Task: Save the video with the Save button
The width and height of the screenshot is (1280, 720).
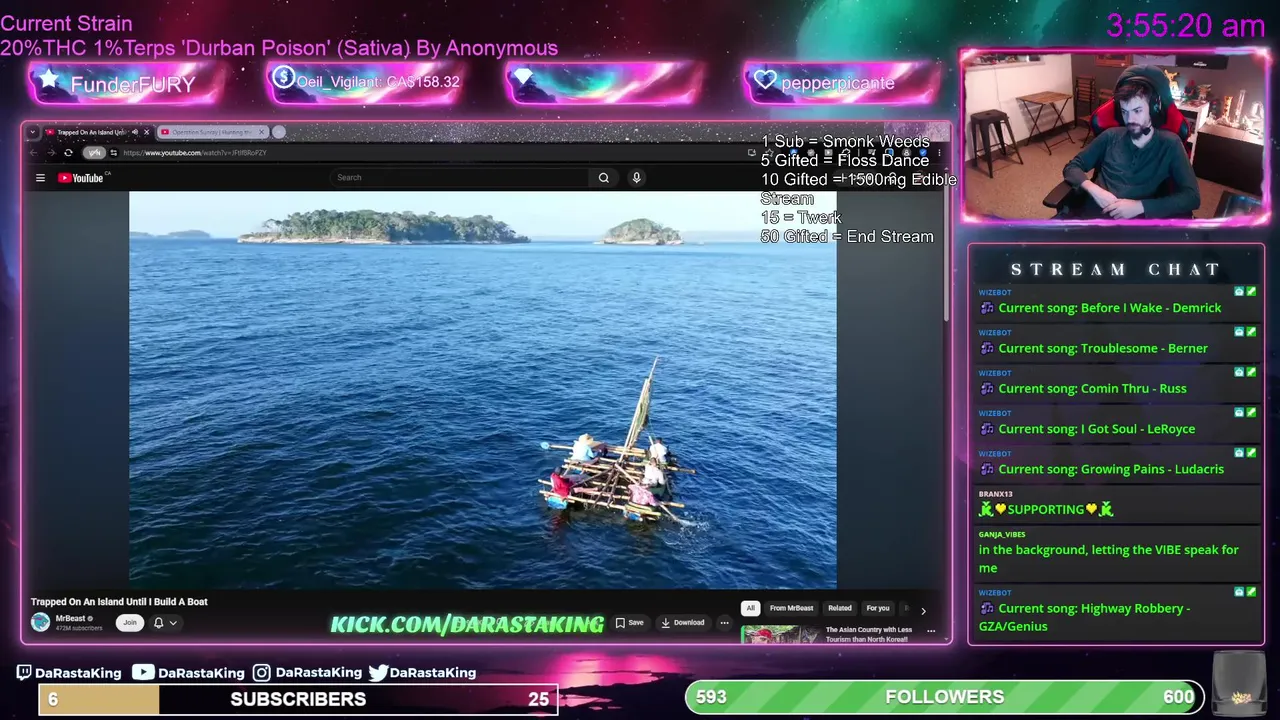Action: tap(629, 622)
